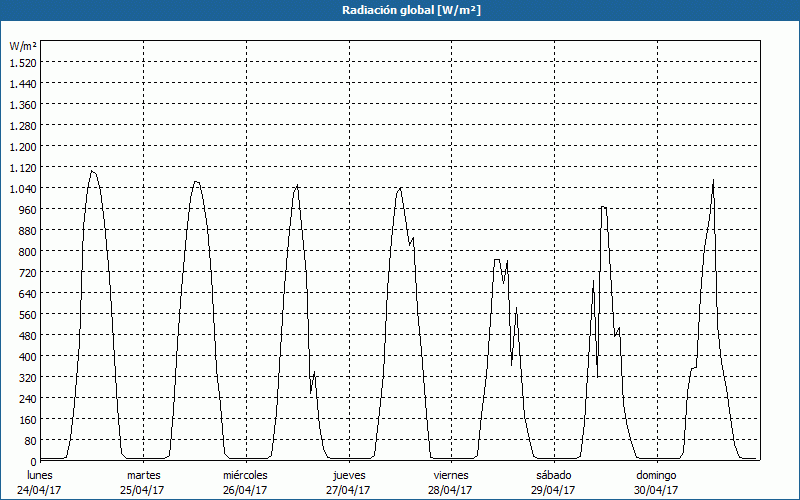
Task: Click the 1.280 y-axis value
Action: coord(23,126)
